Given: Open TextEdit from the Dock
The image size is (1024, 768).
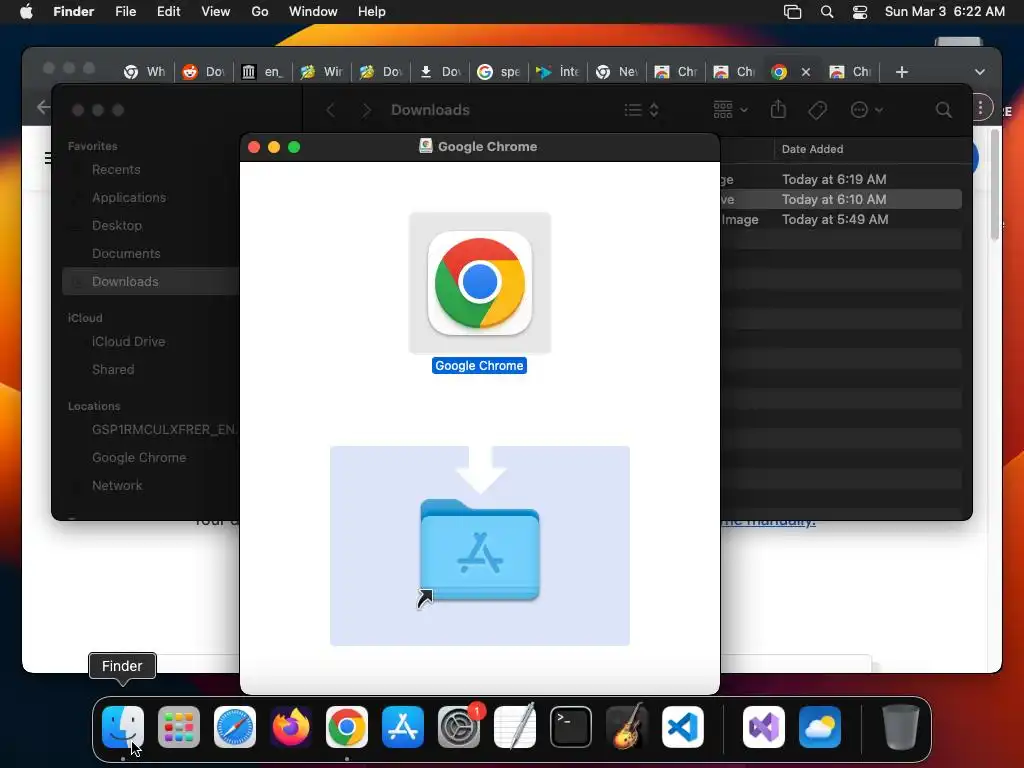Looking at the screenshot, I should (x=515, y=727).
